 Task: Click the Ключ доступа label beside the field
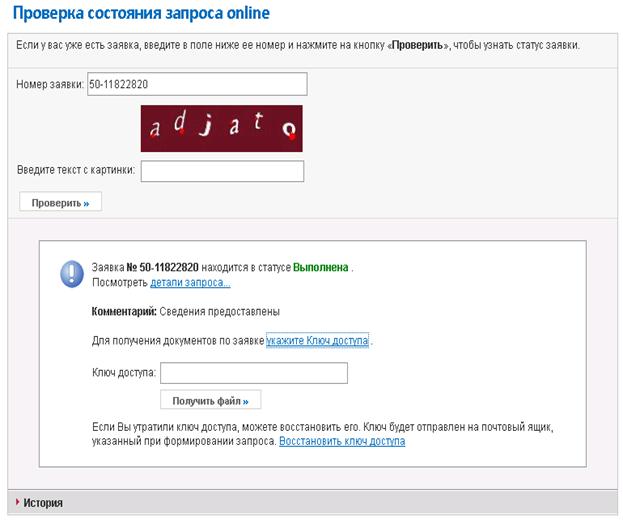(122, 374)
